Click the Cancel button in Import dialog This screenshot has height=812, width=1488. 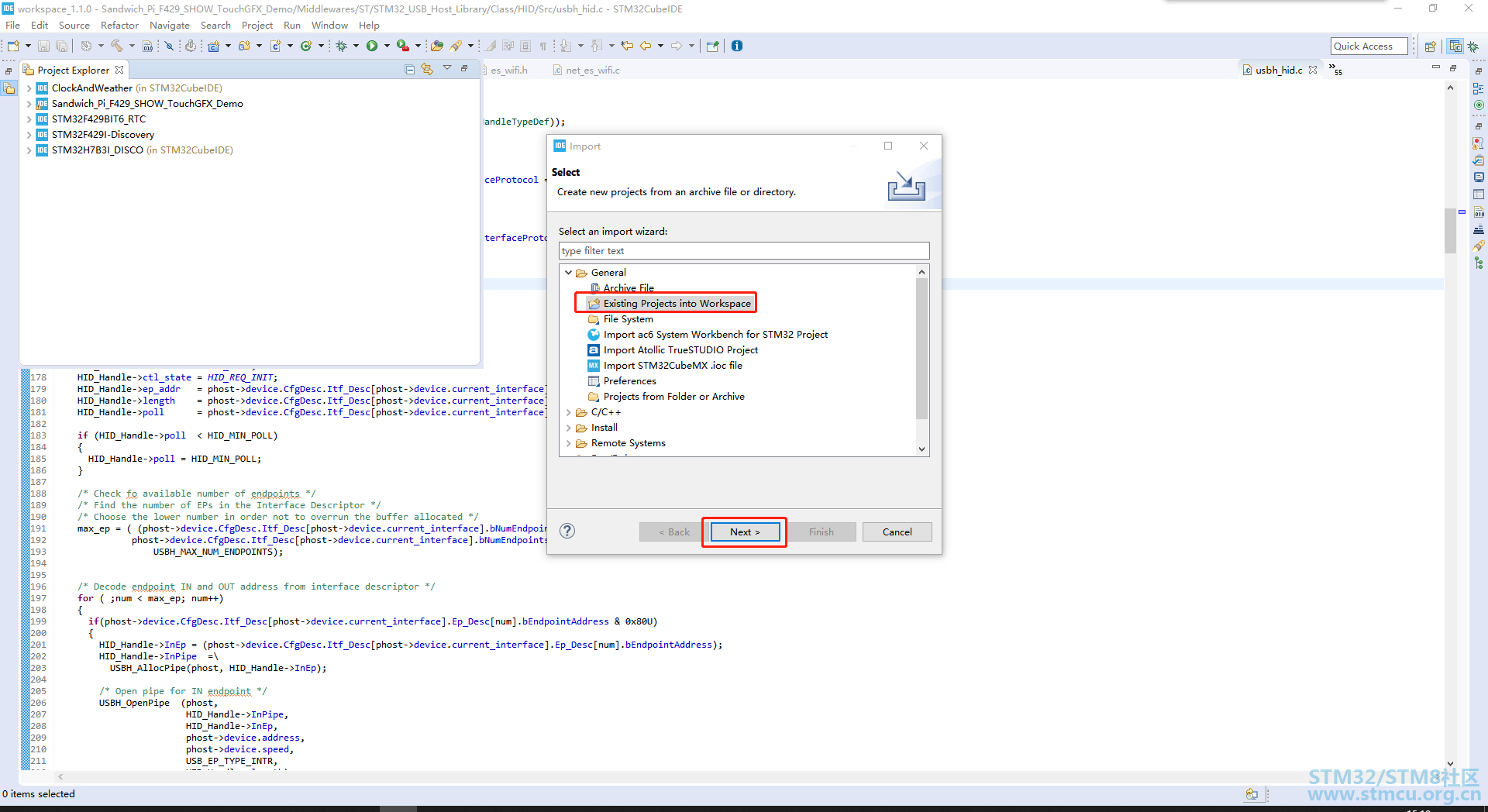click(x=897, y=532)
